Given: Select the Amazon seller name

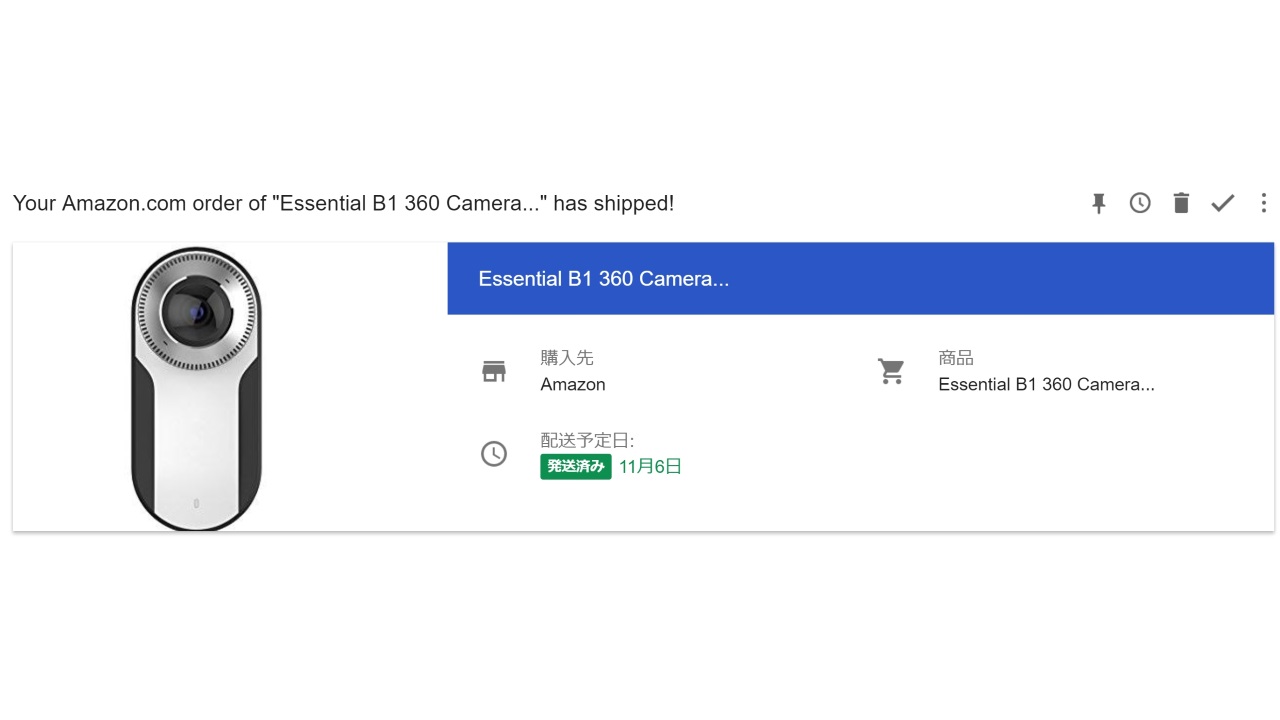Looking at the screenshot, I should [573, 384].
